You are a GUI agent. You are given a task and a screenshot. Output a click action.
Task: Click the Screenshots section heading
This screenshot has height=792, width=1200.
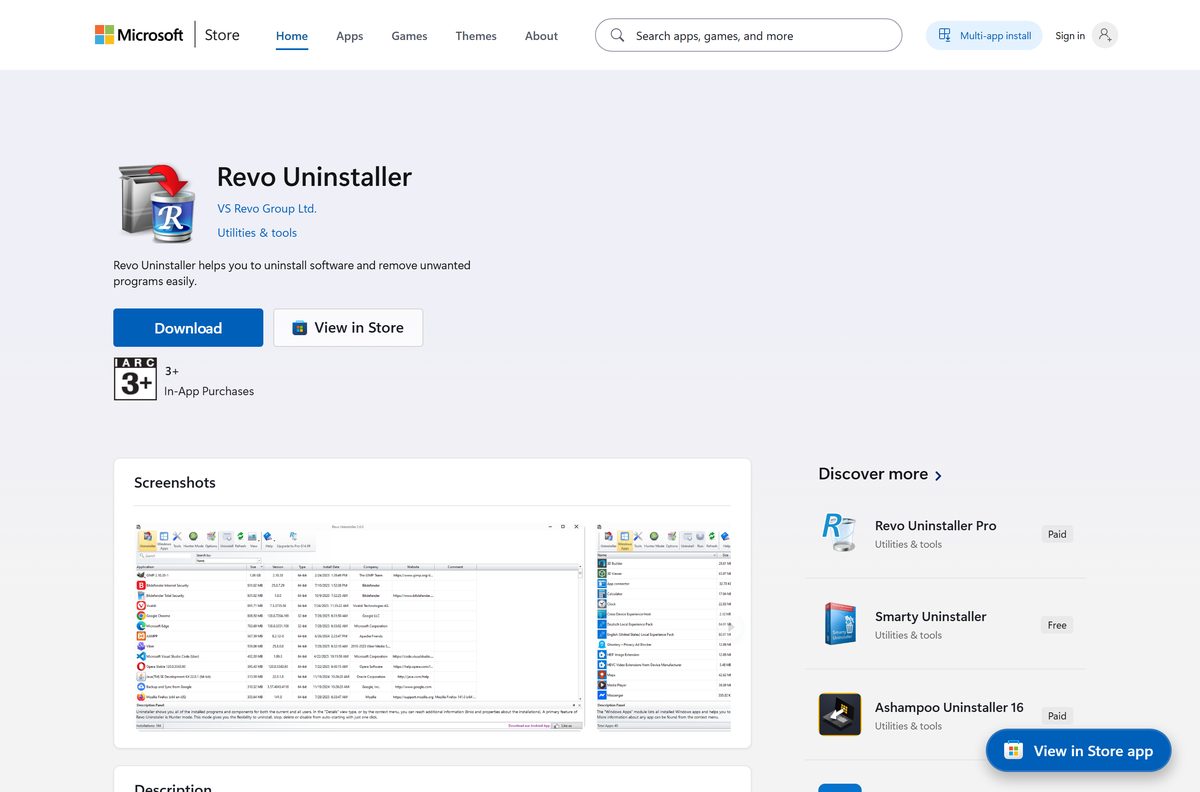click(x=175, y=482)
